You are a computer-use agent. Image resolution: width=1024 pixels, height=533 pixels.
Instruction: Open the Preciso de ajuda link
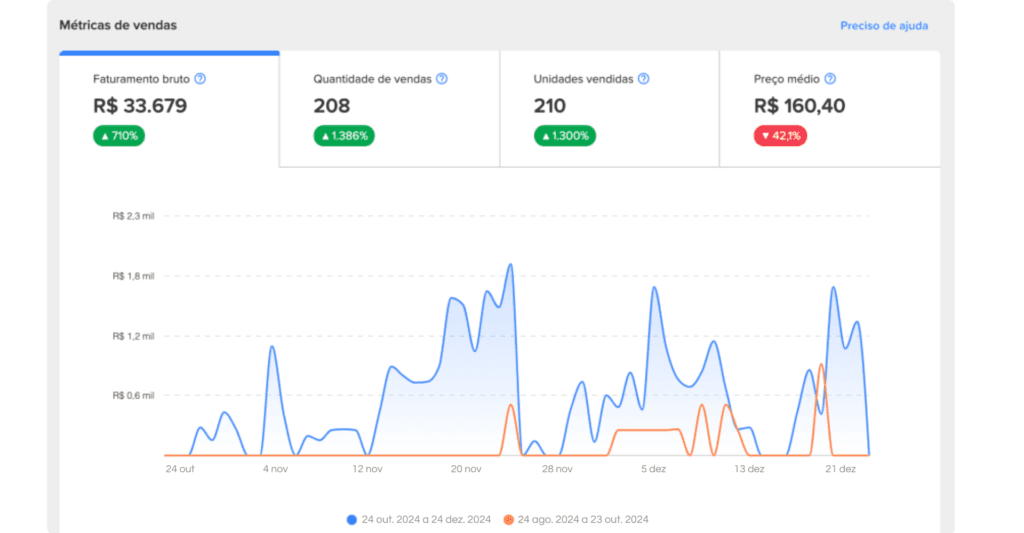(x=883, y=26)
